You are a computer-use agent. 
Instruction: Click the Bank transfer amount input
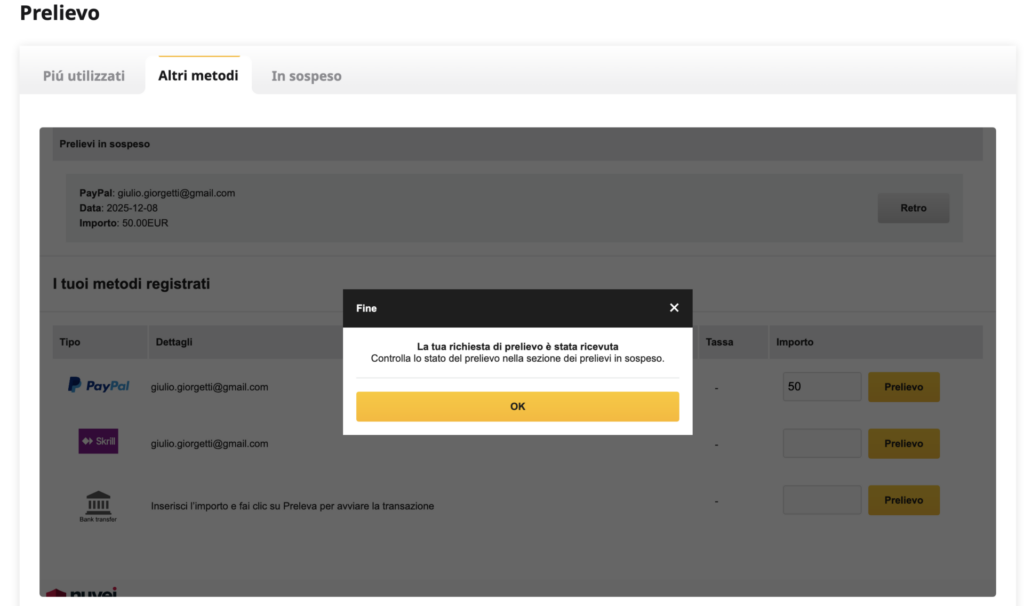821,499
